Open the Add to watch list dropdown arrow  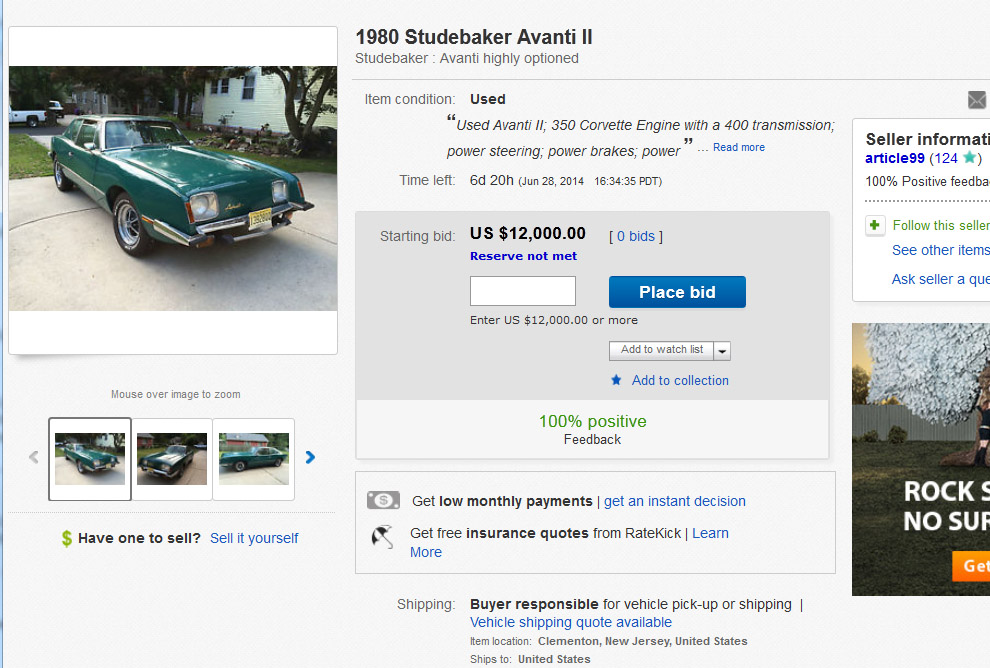click(722, 351)
